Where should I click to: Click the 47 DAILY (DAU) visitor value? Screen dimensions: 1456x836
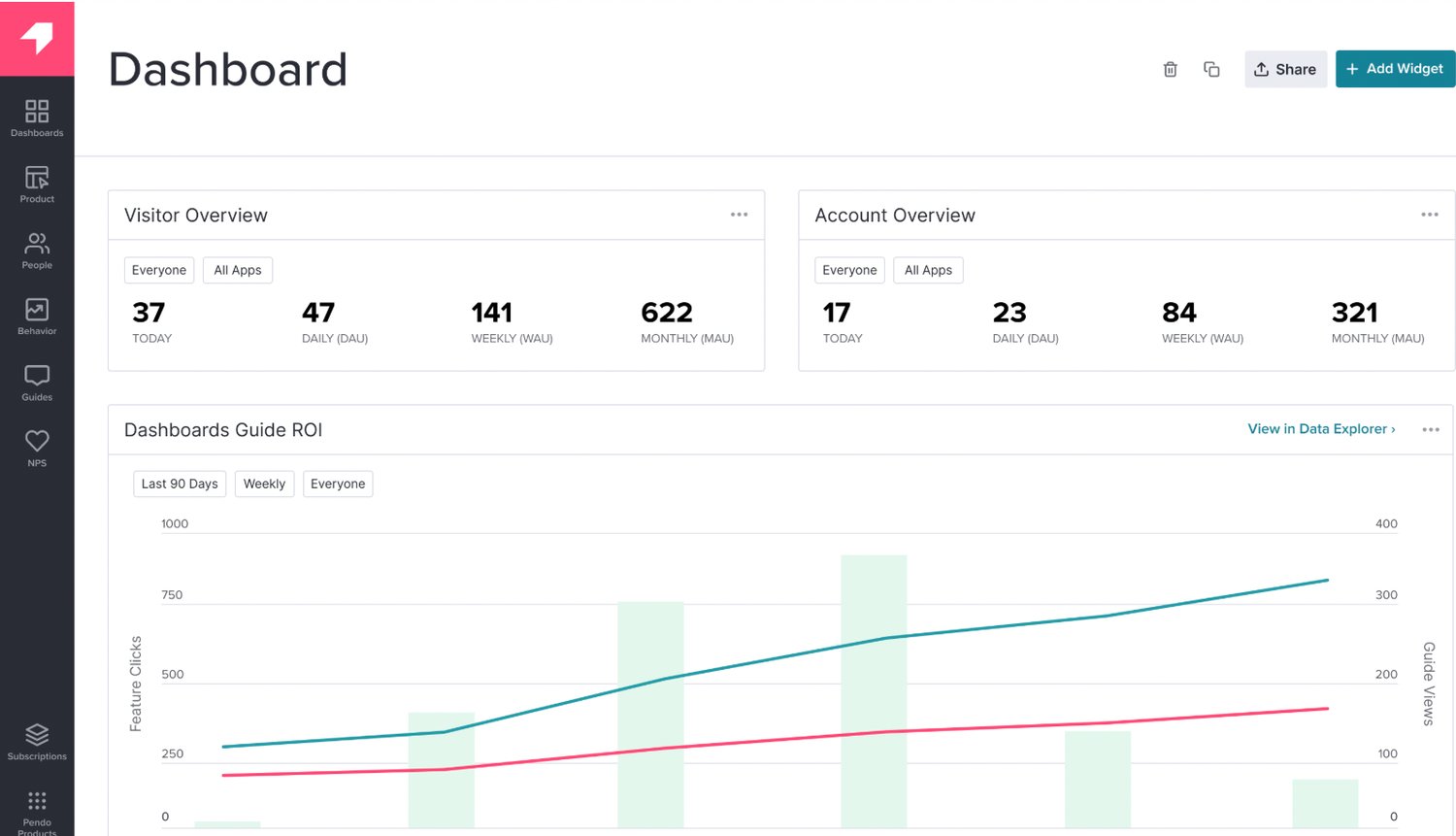coord(318,313)
